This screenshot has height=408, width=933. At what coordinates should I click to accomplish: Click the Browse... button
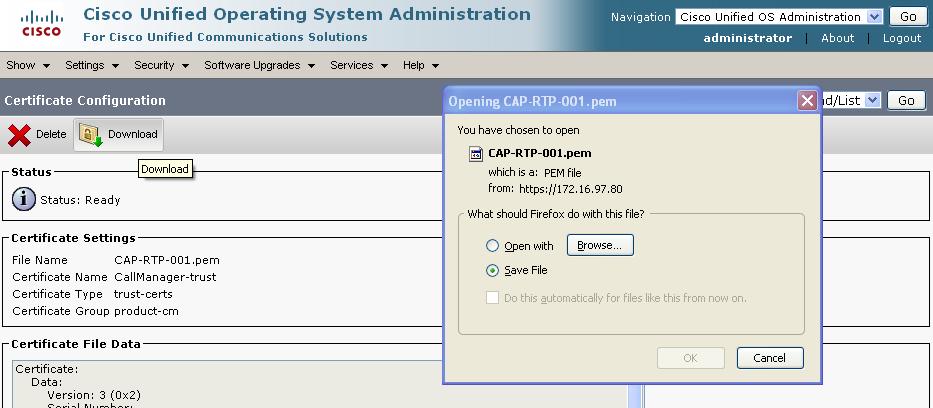[600, 245]
